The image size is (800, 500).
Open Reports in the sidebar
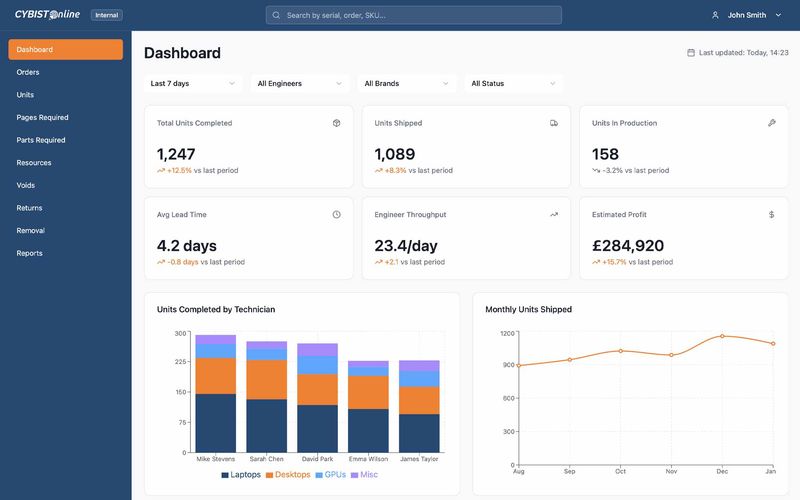[65, 253]
